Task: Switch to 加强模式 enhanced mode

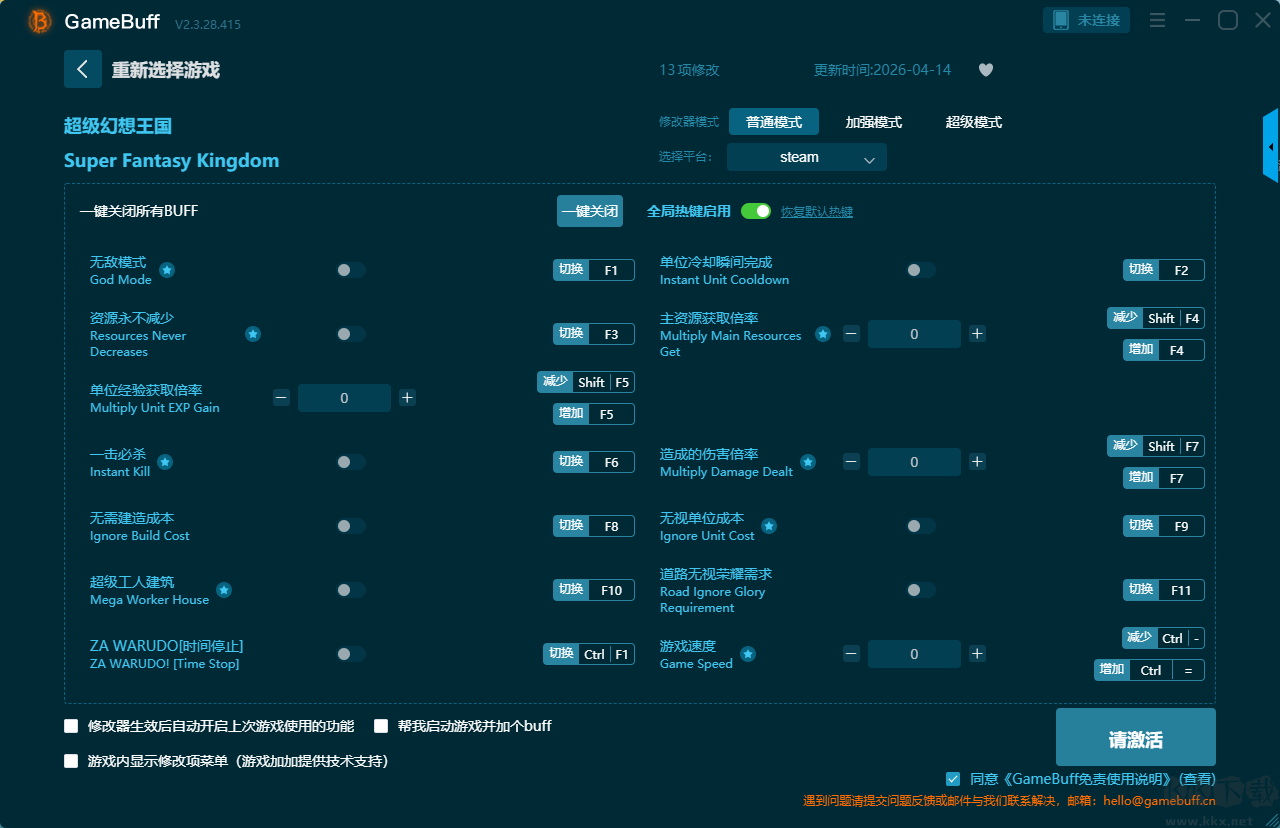Action: (x=874, y=122)
